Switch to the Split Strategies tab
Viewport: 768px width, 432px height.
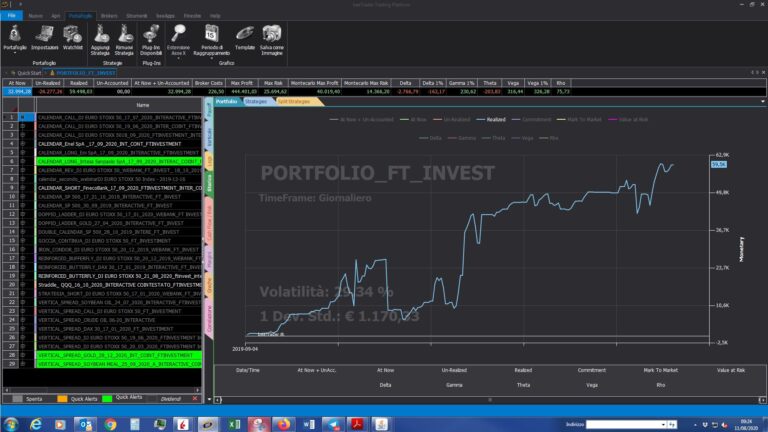point(293,101)
